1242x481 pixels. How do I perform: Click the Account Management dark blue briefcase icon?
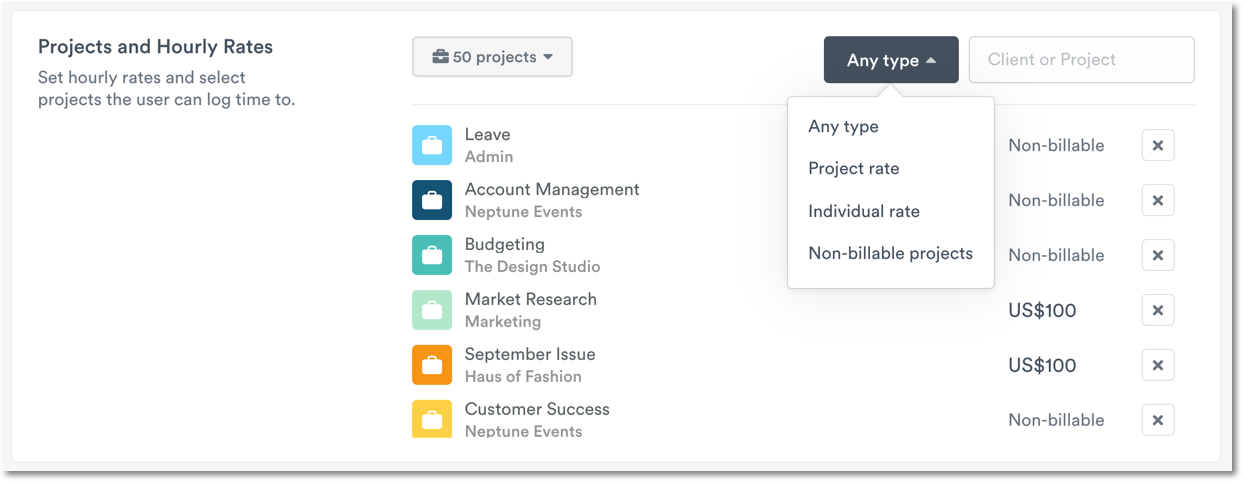tap(432, 200)
